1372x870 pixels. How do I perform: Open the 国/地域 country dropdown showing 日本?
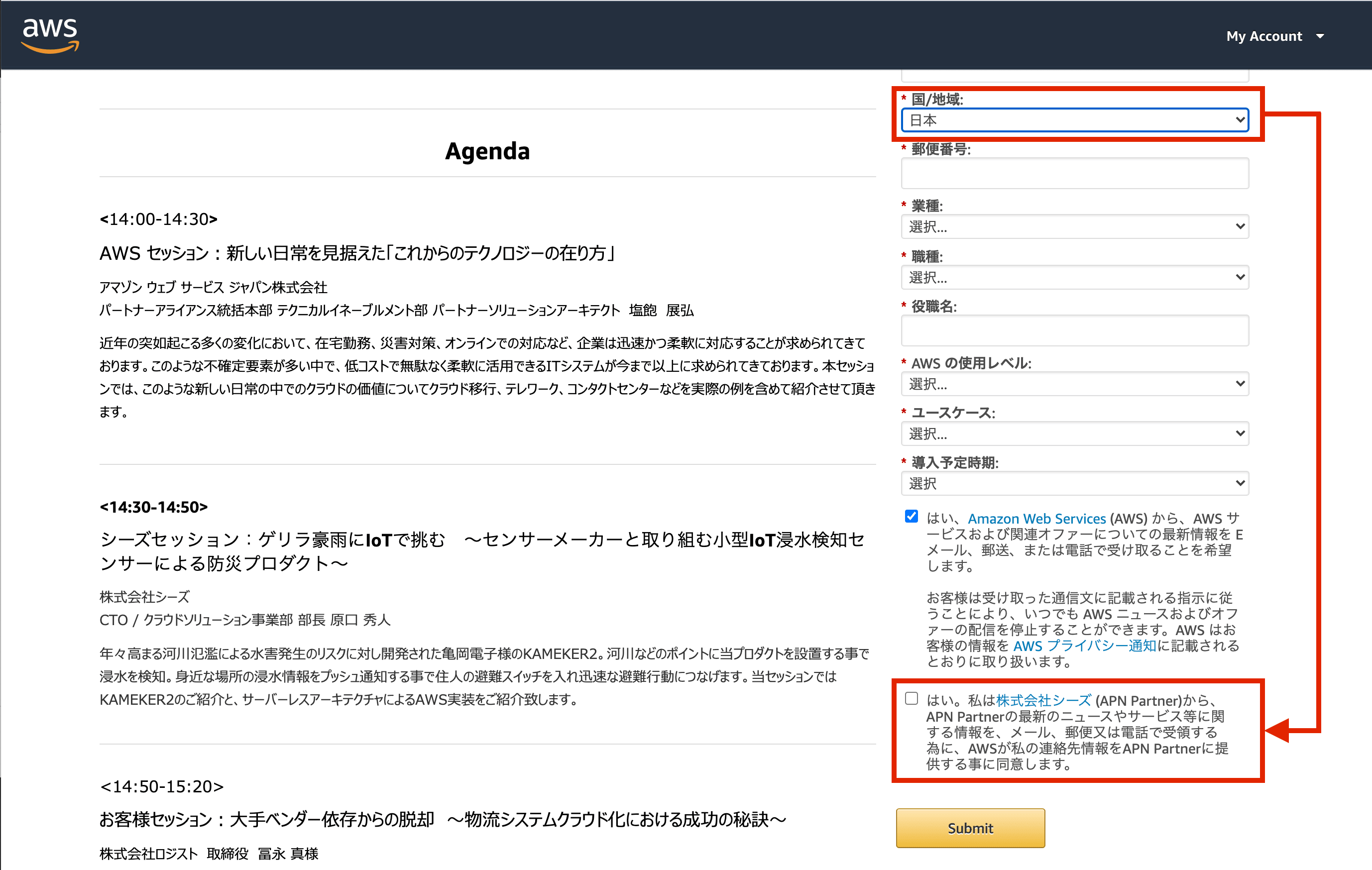[x=1074, y=120]
